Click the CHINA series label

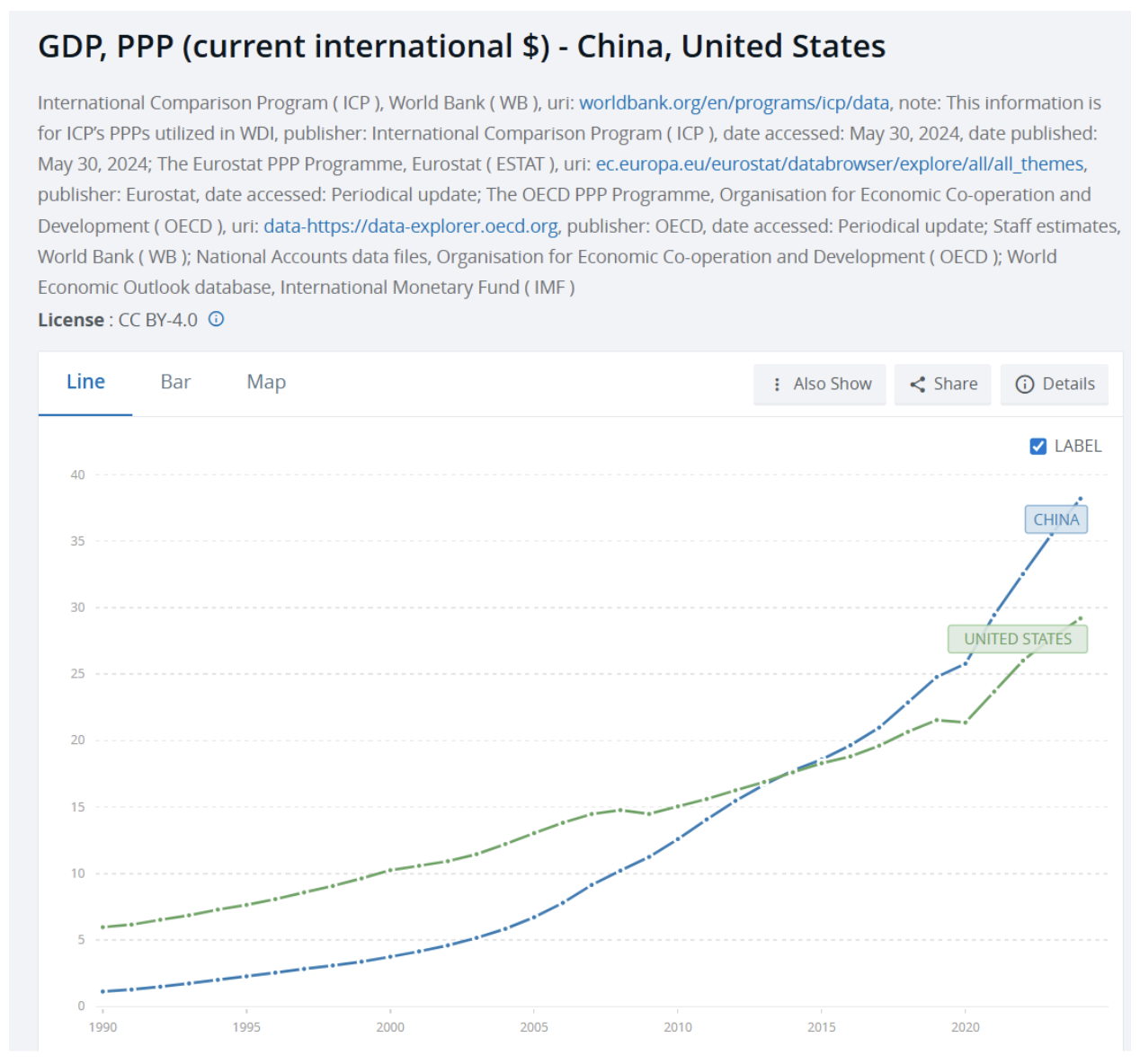point(1055,519)
